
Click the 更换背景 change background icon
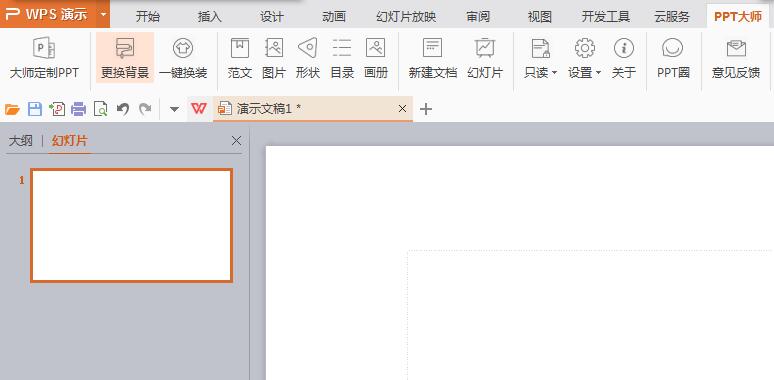point(125,48)
